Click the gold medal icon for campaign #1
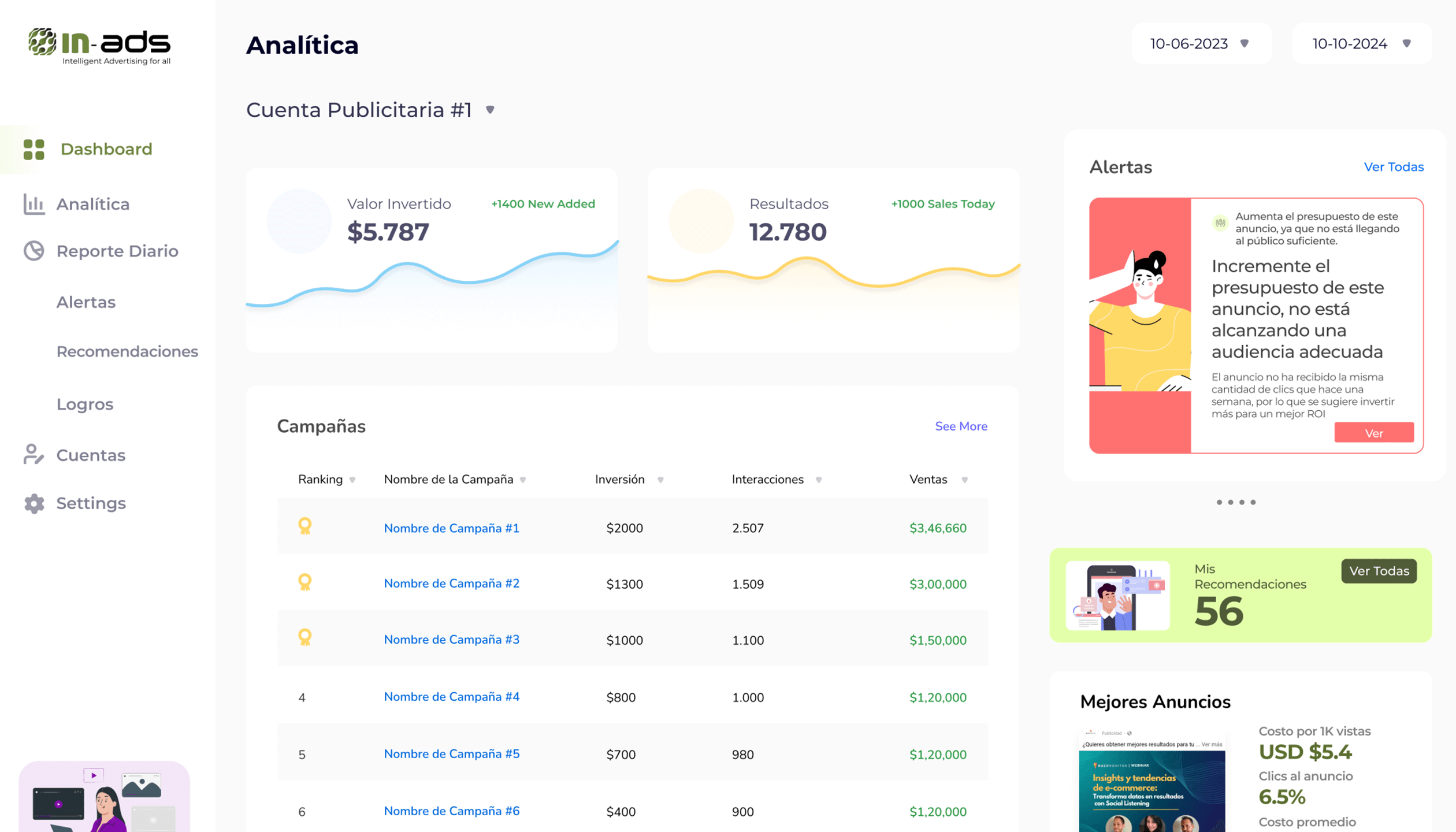Screen dimensions: 1456x832 [x=304, y=526]
